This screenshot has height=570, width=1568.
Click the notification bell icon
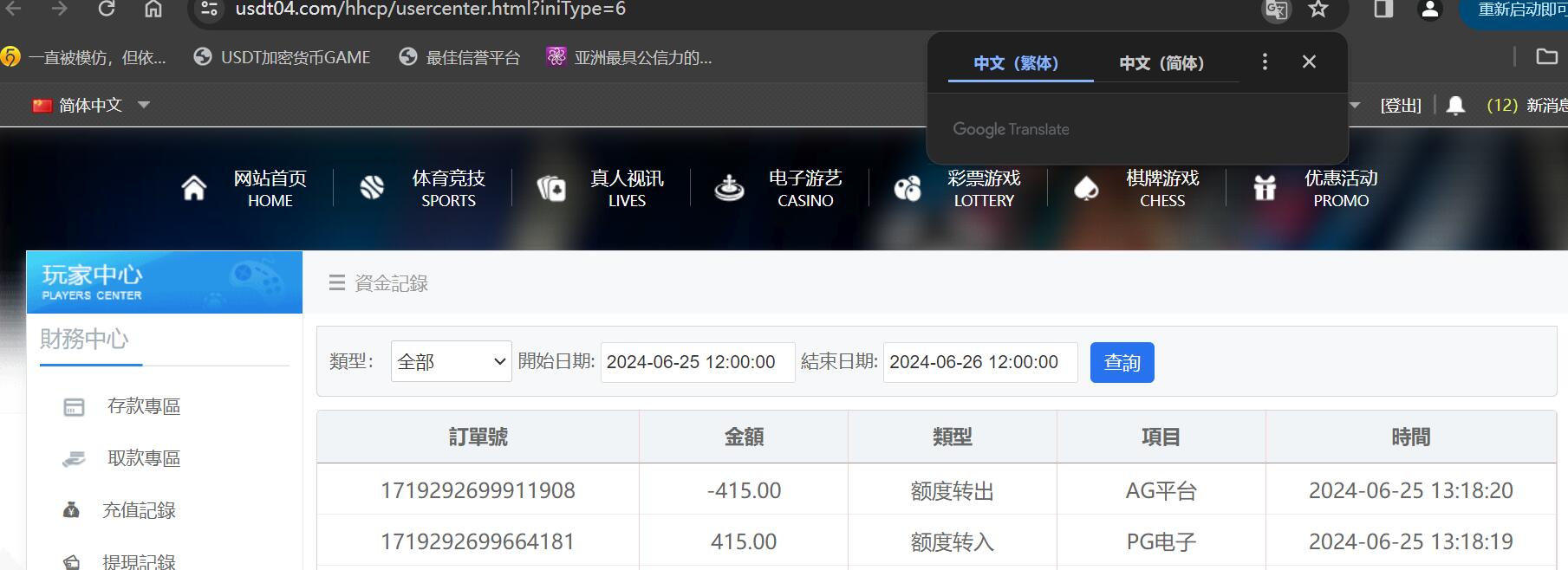click(1456, 106)
